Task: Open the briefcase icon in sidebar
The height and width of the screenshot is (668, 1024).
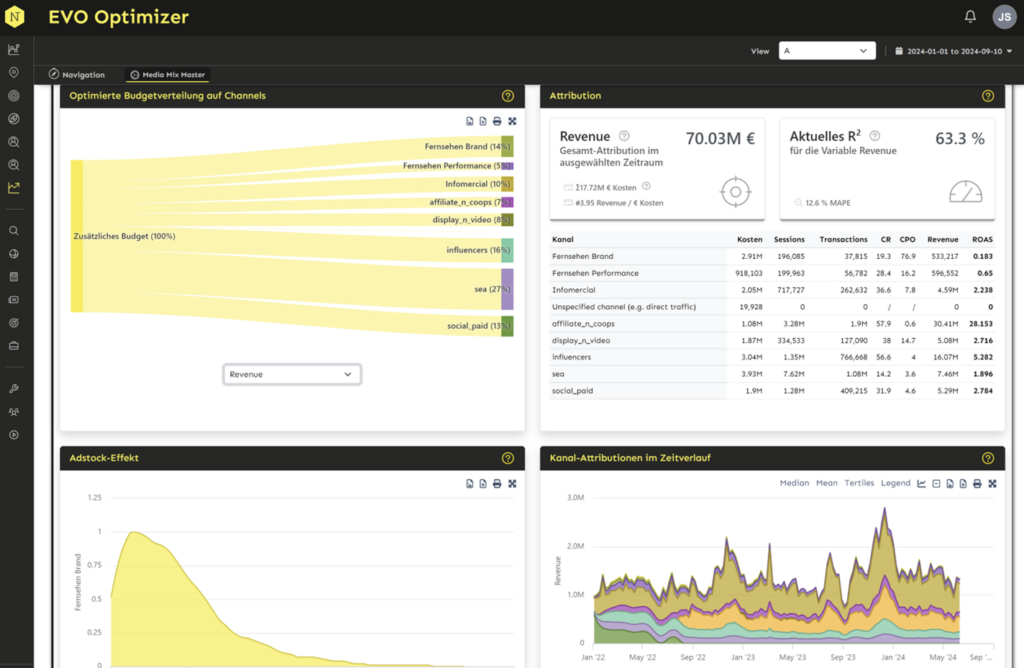Action: click(14, 346)
